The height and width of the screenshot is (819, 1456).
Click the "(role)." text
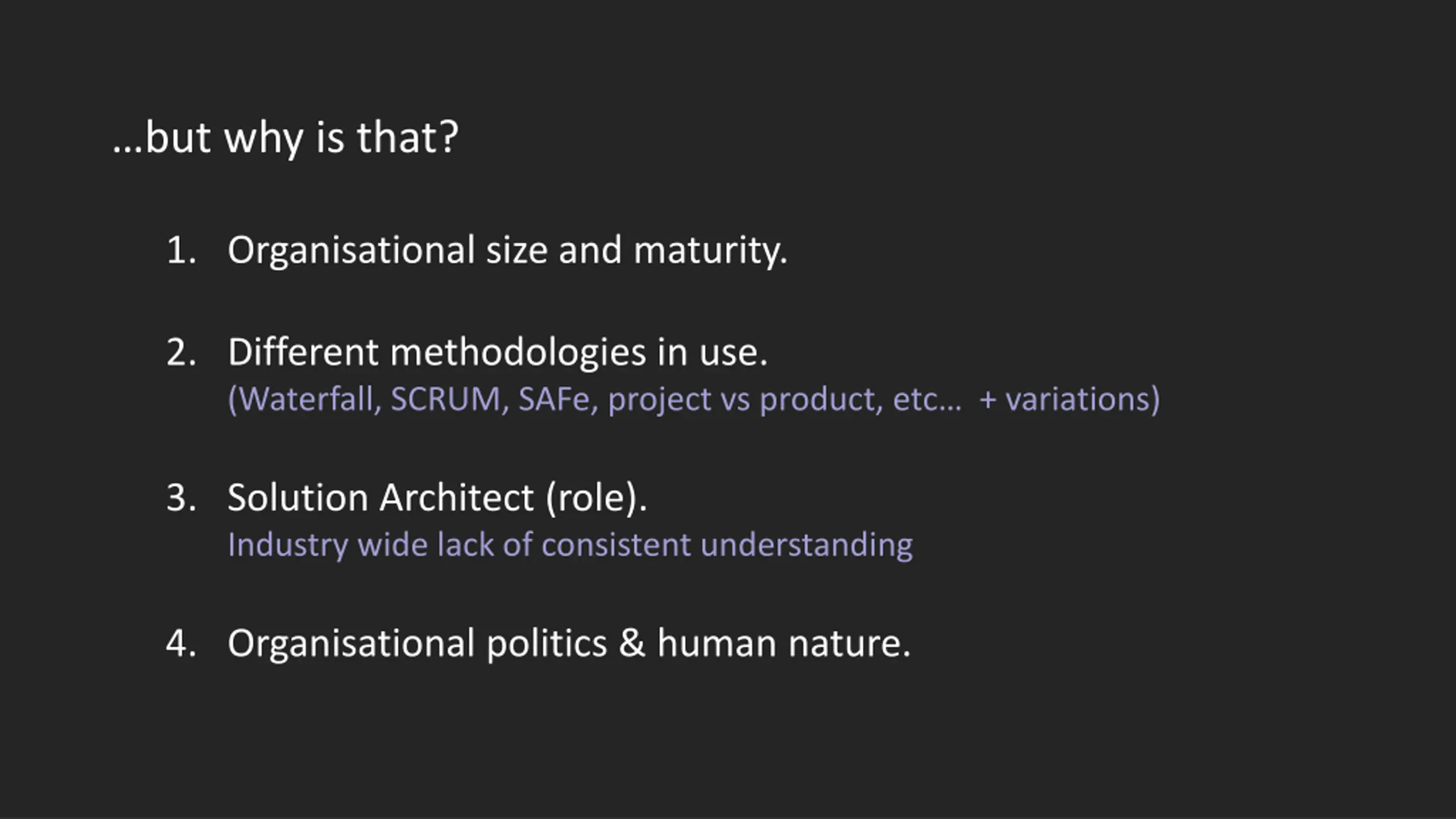tap(597, 499)
